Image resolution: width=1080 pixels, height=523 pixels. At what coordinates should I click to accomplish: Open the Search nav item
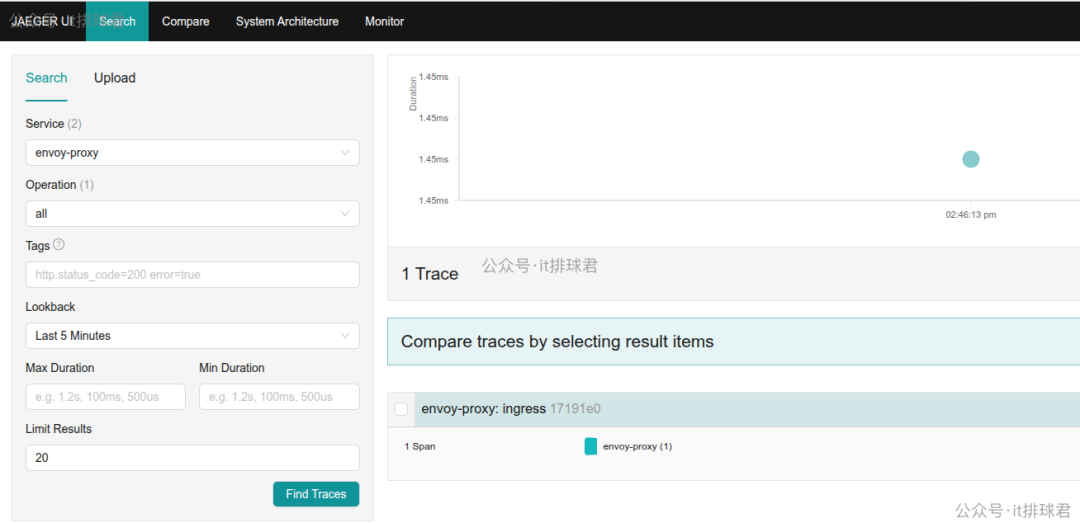117,21
